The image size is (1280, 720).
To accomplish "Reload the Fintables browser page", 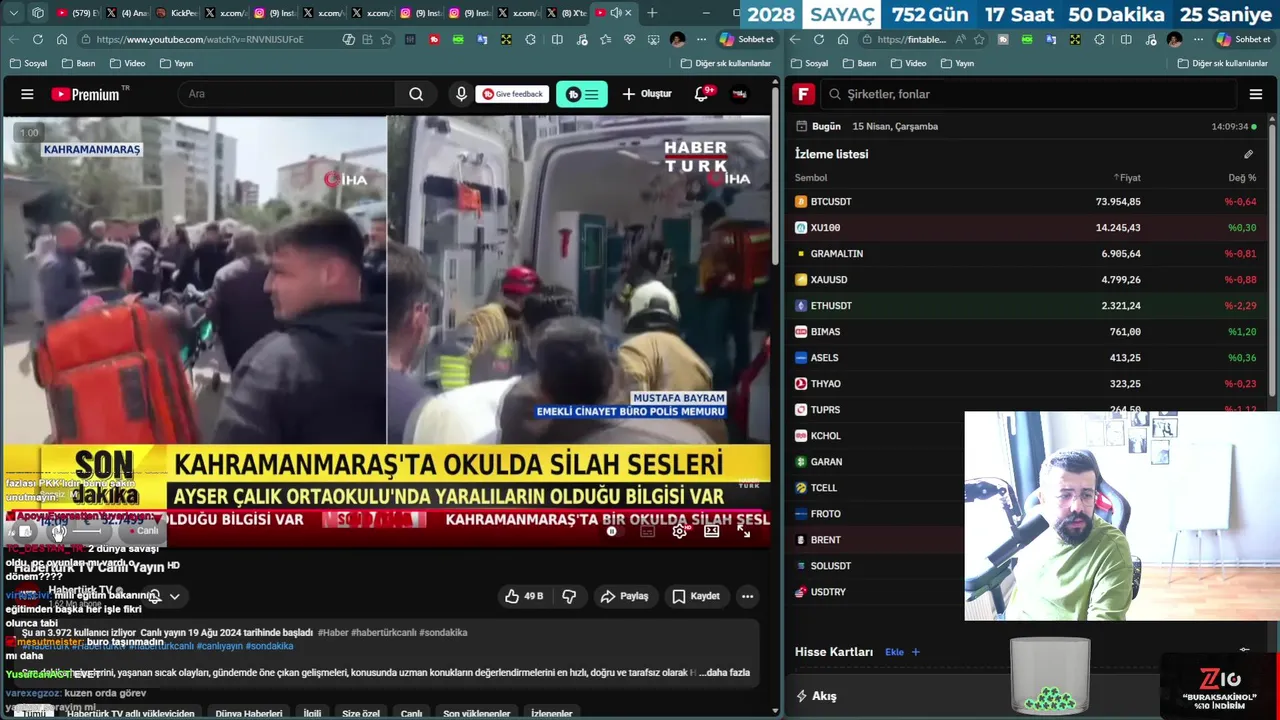I will coord(819,39).
